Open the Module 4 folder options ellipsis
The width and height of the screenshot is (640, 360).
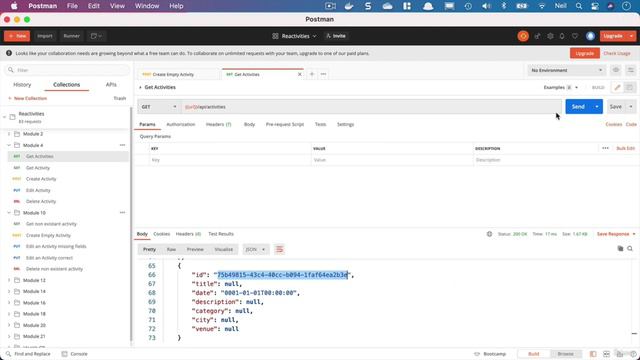[x=122, y=145]
